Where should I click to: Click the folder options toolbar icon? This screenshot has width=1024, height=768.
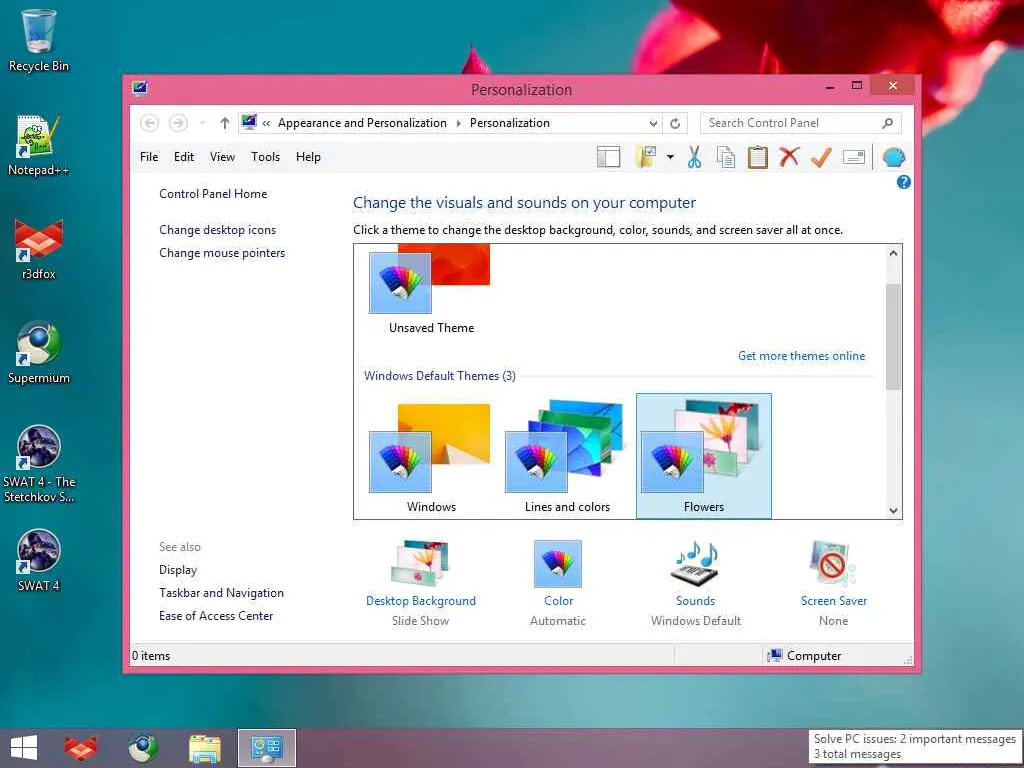tap(646, 157)
